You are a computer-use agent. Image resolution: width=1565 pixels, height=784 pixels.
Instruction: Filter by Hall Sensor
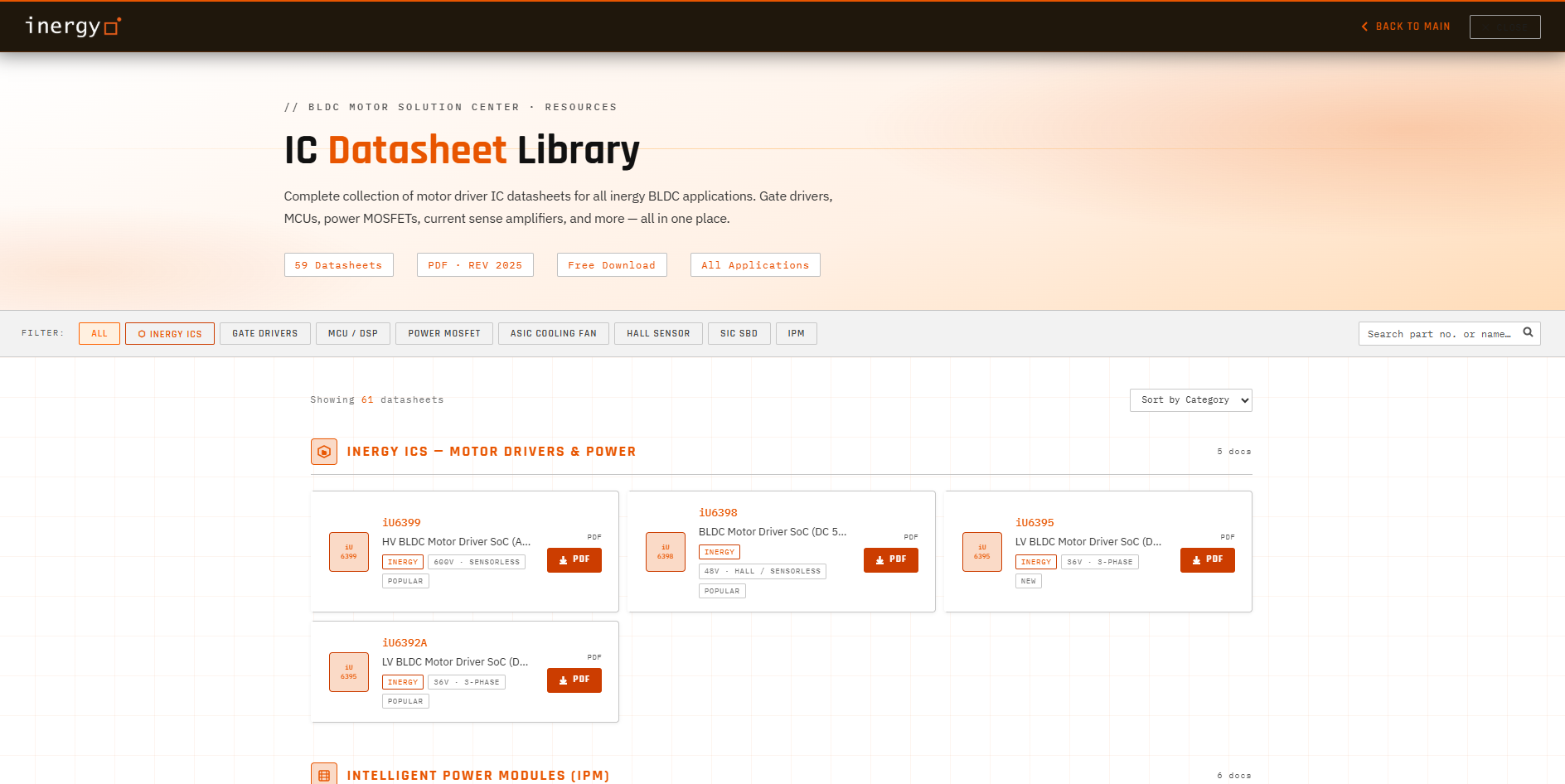pyautogui.click(x=658, y=333)
